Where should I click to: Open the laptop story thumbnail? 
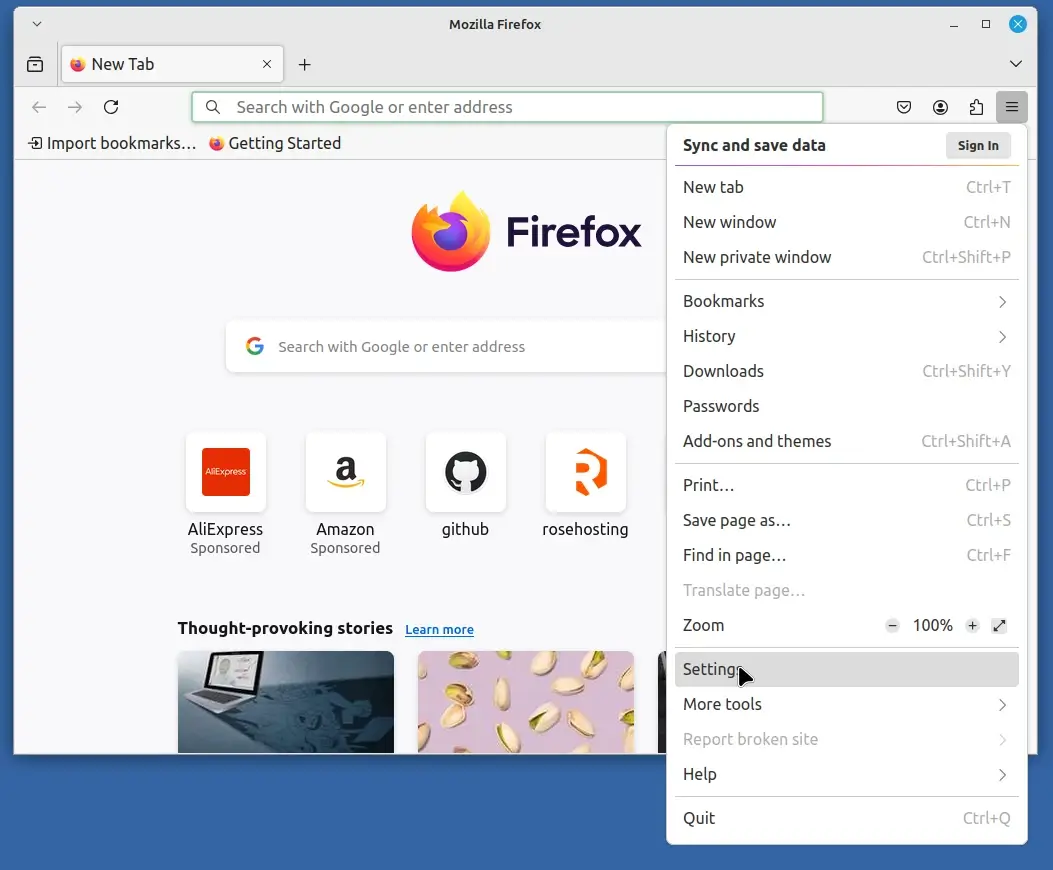pos(285,701)
